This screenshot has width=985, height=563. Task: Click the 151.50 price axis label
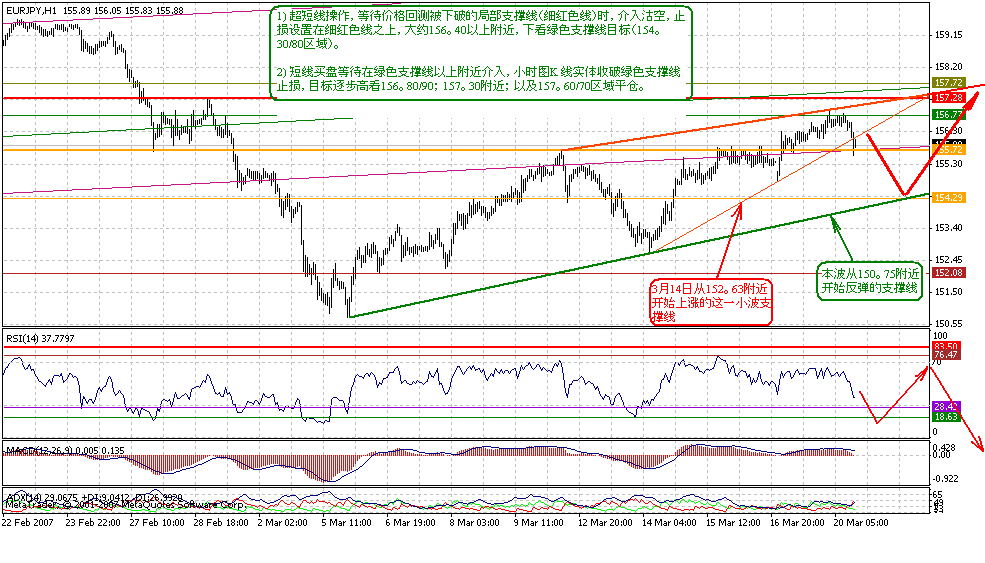tap(949, 292)
